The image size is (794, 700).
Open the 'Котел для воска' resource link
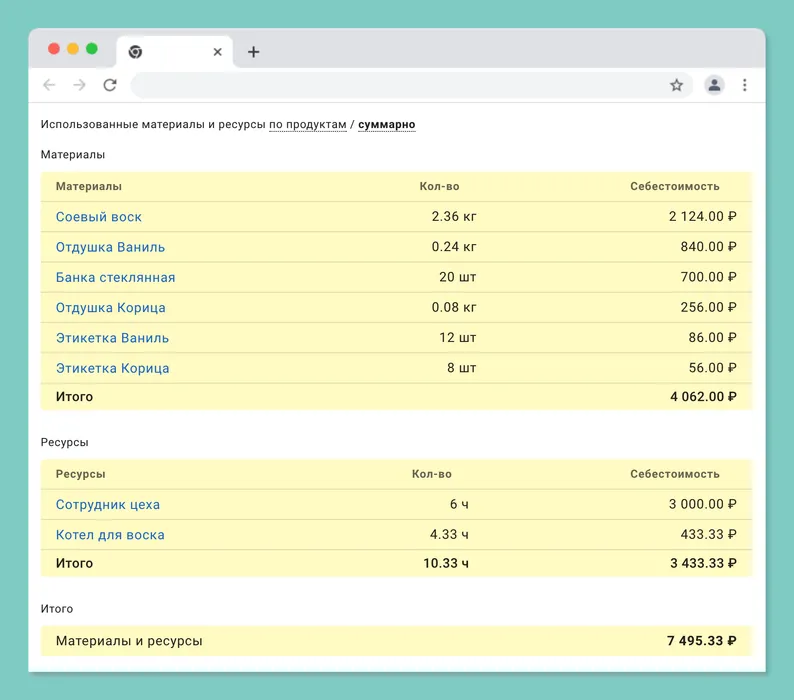pyautogui.click(x=110, y=535)
